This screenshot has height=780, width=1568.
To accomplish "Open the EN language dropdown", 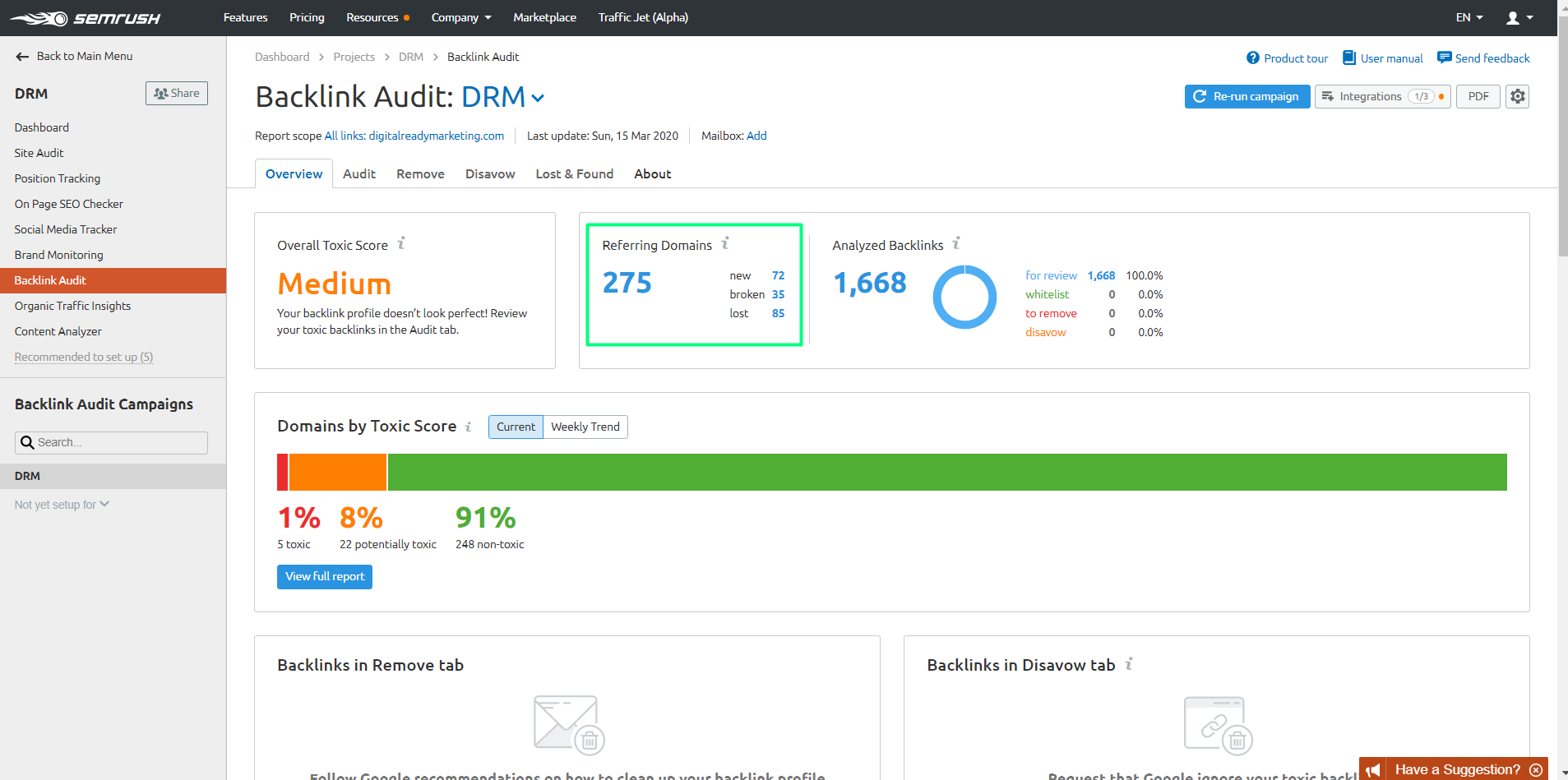I will click(x=1469, y=17).
